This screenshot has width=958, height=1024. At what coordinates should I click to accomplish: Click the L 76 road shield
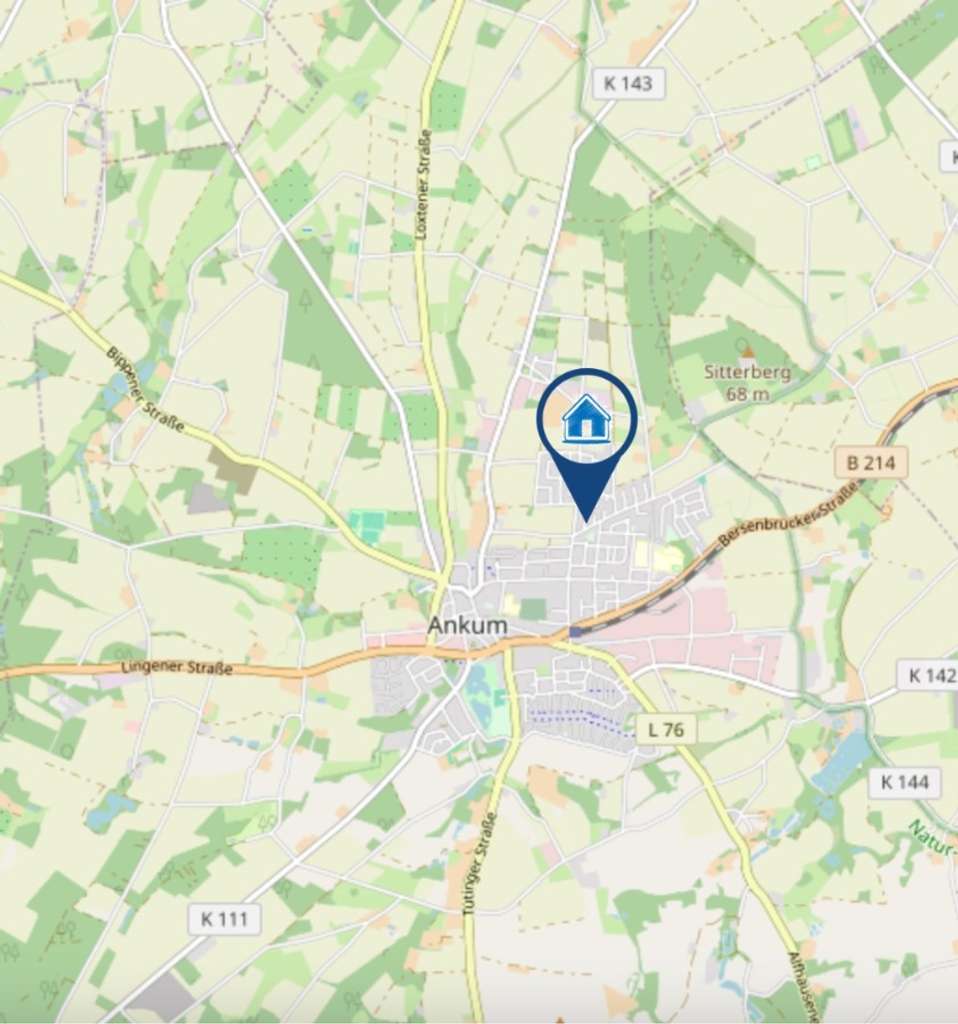click(666, 729)
